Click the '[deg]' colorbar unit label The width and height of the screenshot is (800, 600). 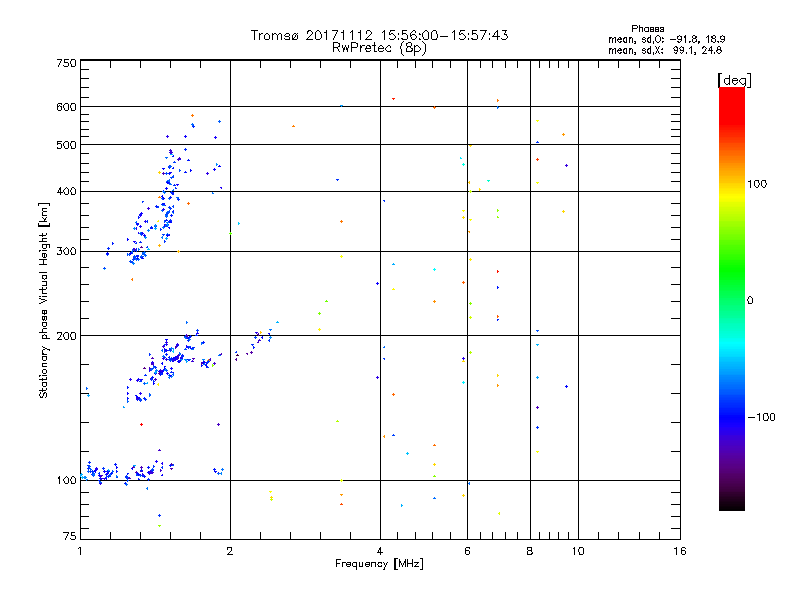coord(734,80)
